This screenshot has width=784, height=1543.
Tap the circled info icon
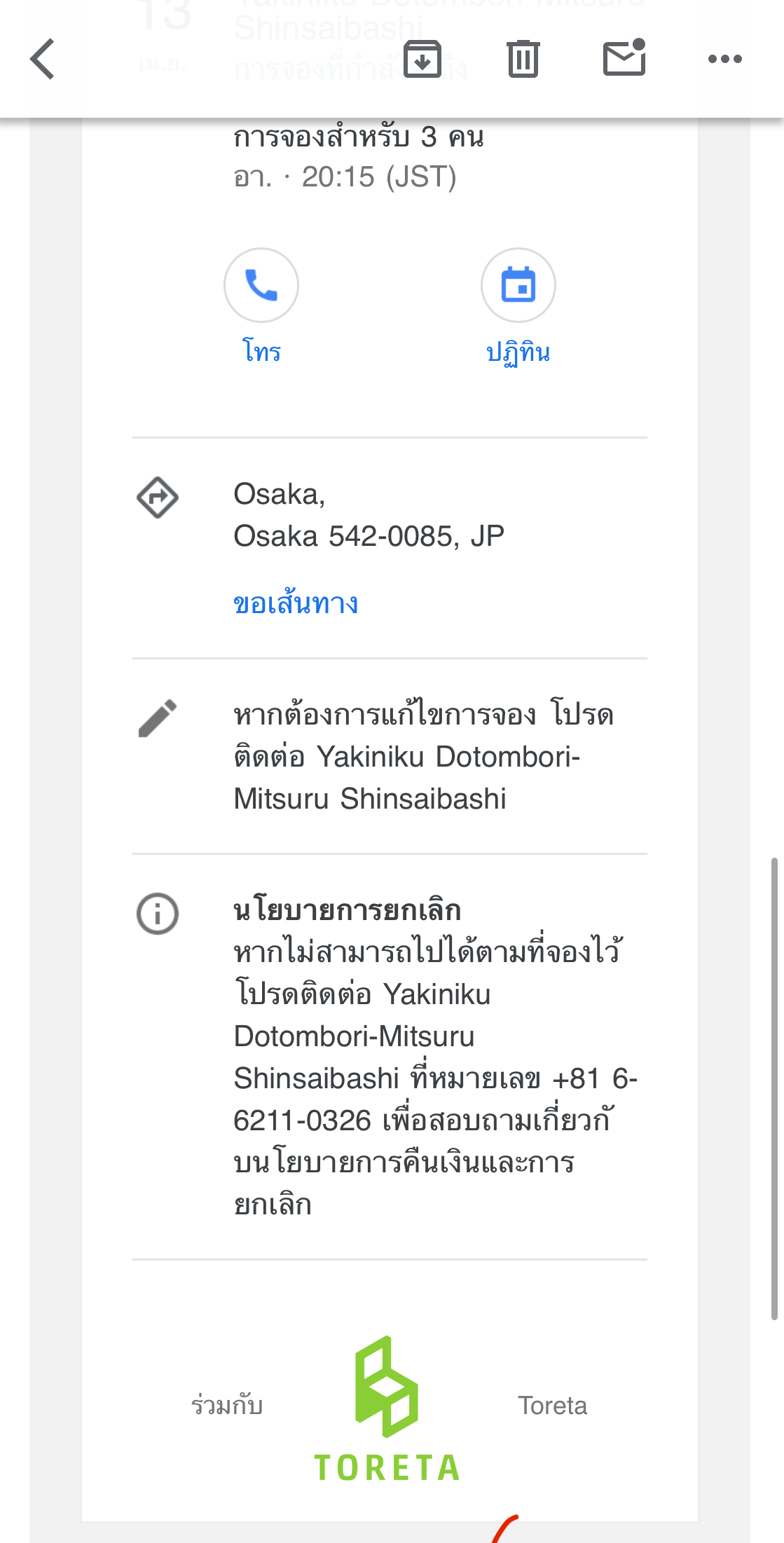tap(158, 914)
